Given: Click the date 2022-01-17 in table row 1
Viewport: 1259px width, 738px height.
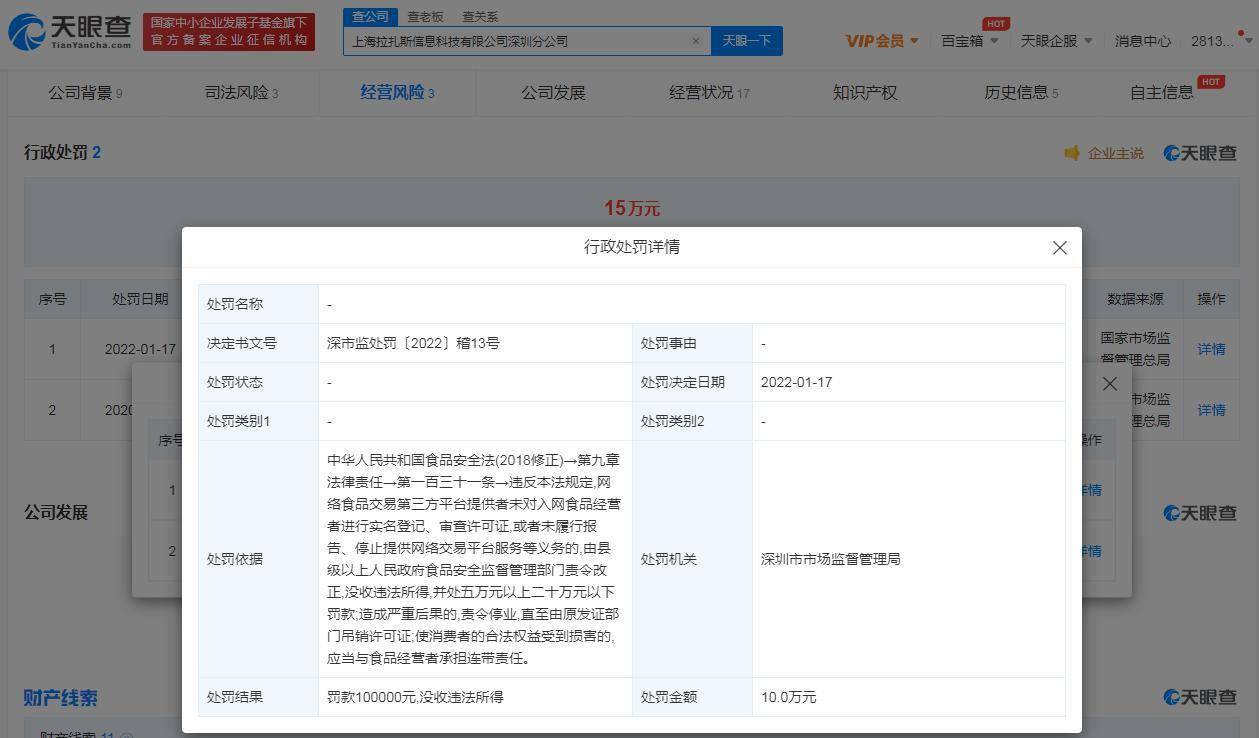Looking at the screenshot, I should pos(140,349).
